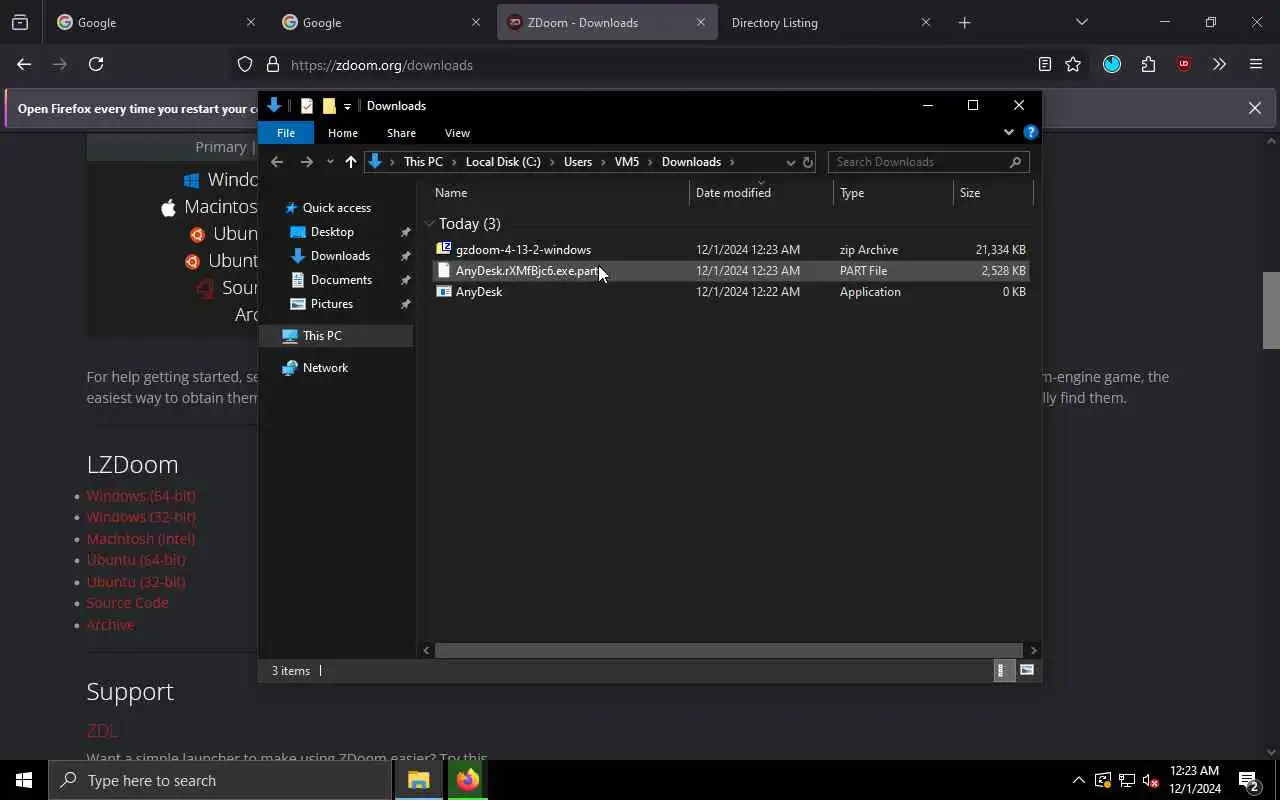Open the LZDoom Windows (64-bit) link
The image size is (1280, 800).
[141, 496]
